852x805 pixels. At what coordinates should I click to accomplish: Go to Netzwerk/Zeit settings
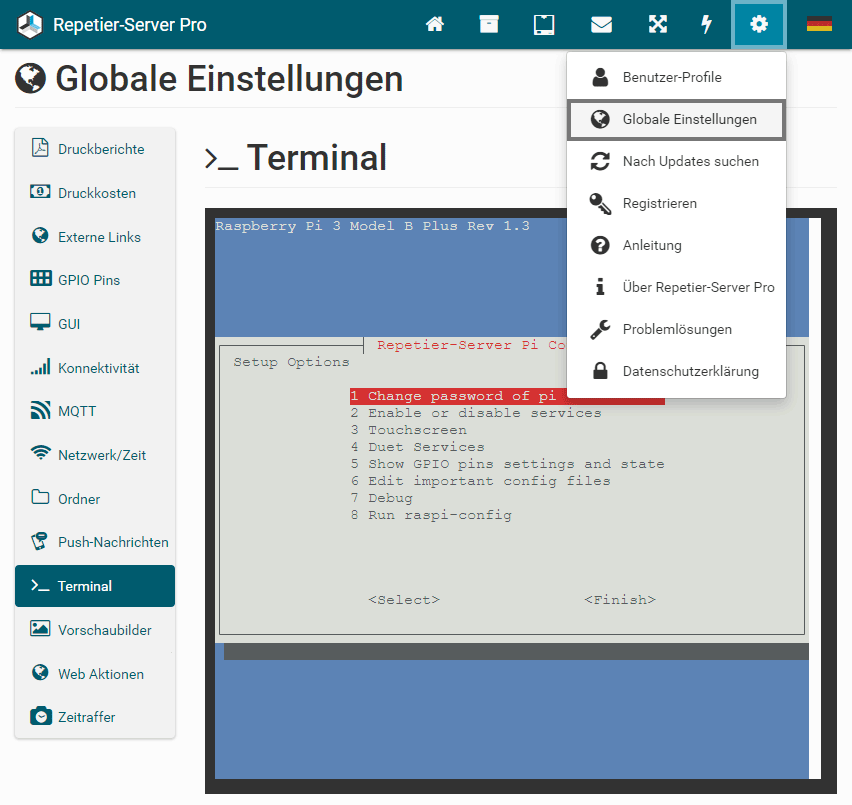pos(95,455)
